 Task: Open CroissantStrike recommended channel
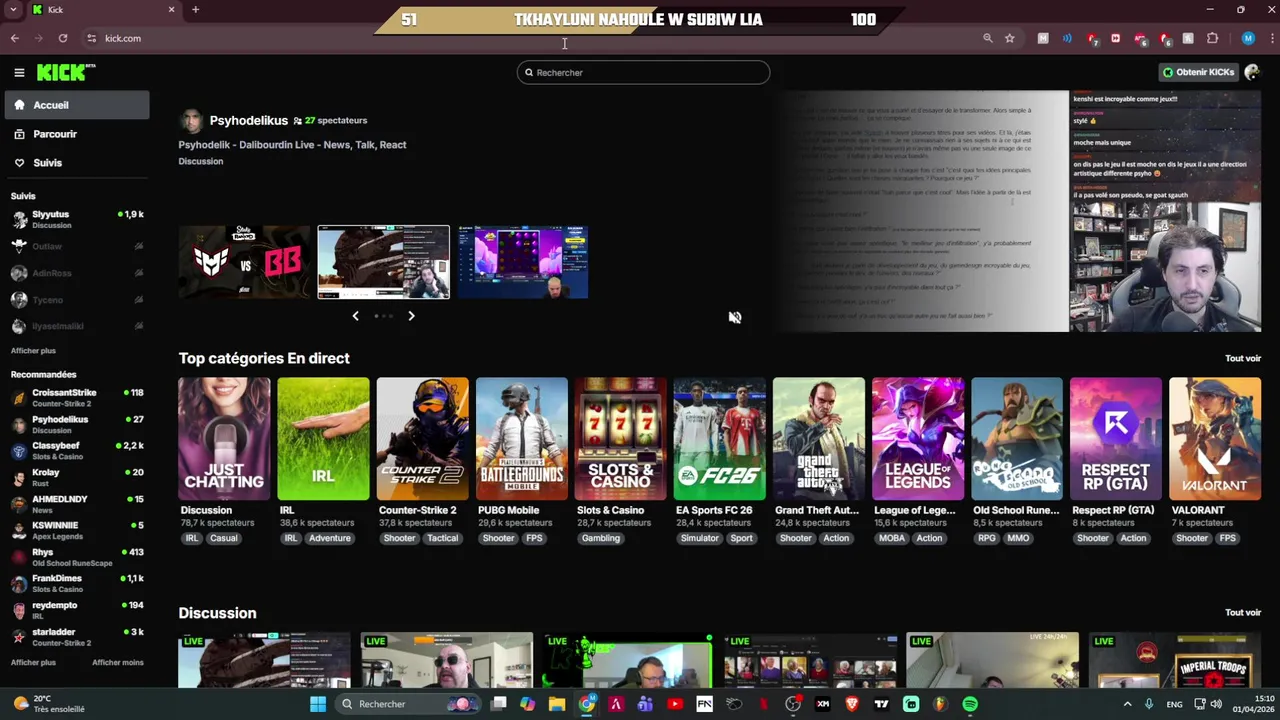[x=77, y=397]
